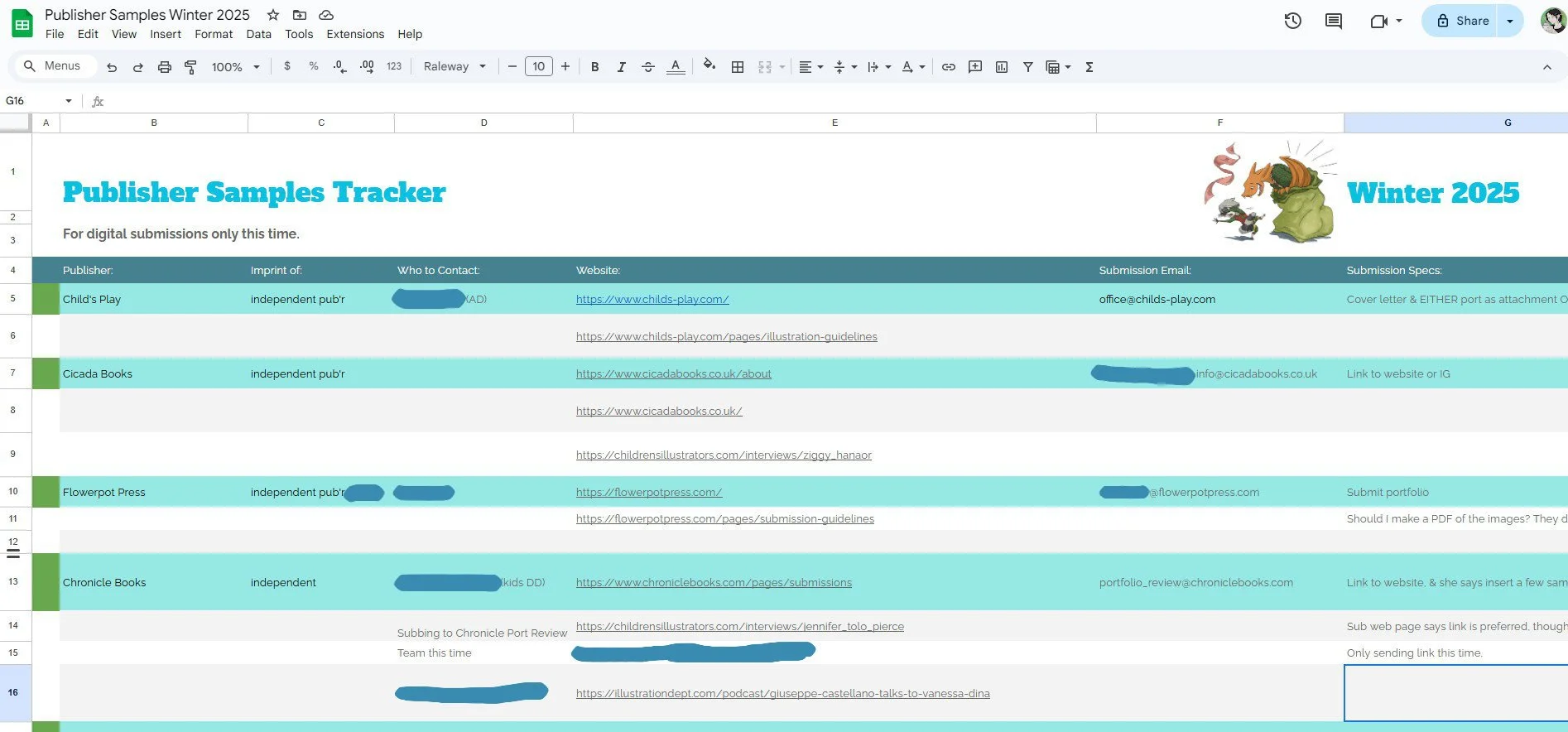Viewport: 1568px width, 732px height.
Task: Open the zoom level 100% dropdown
Action: point(236,67)
